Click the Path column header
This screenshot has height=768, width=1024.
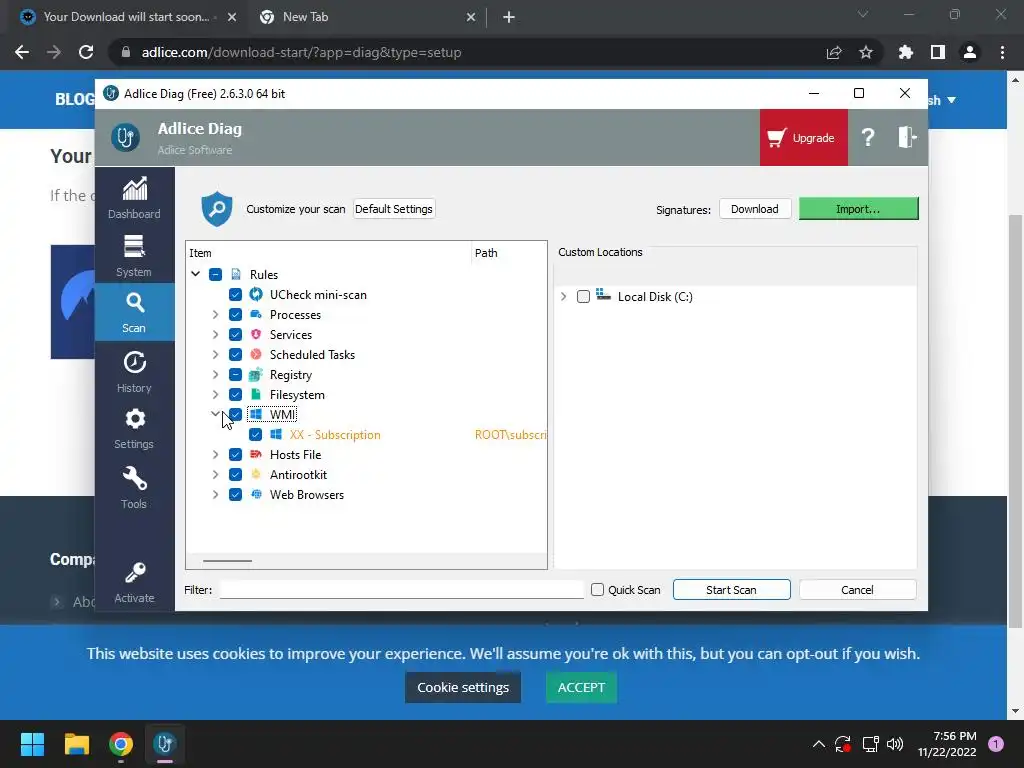pyautogui.click(x=509, y=253)
